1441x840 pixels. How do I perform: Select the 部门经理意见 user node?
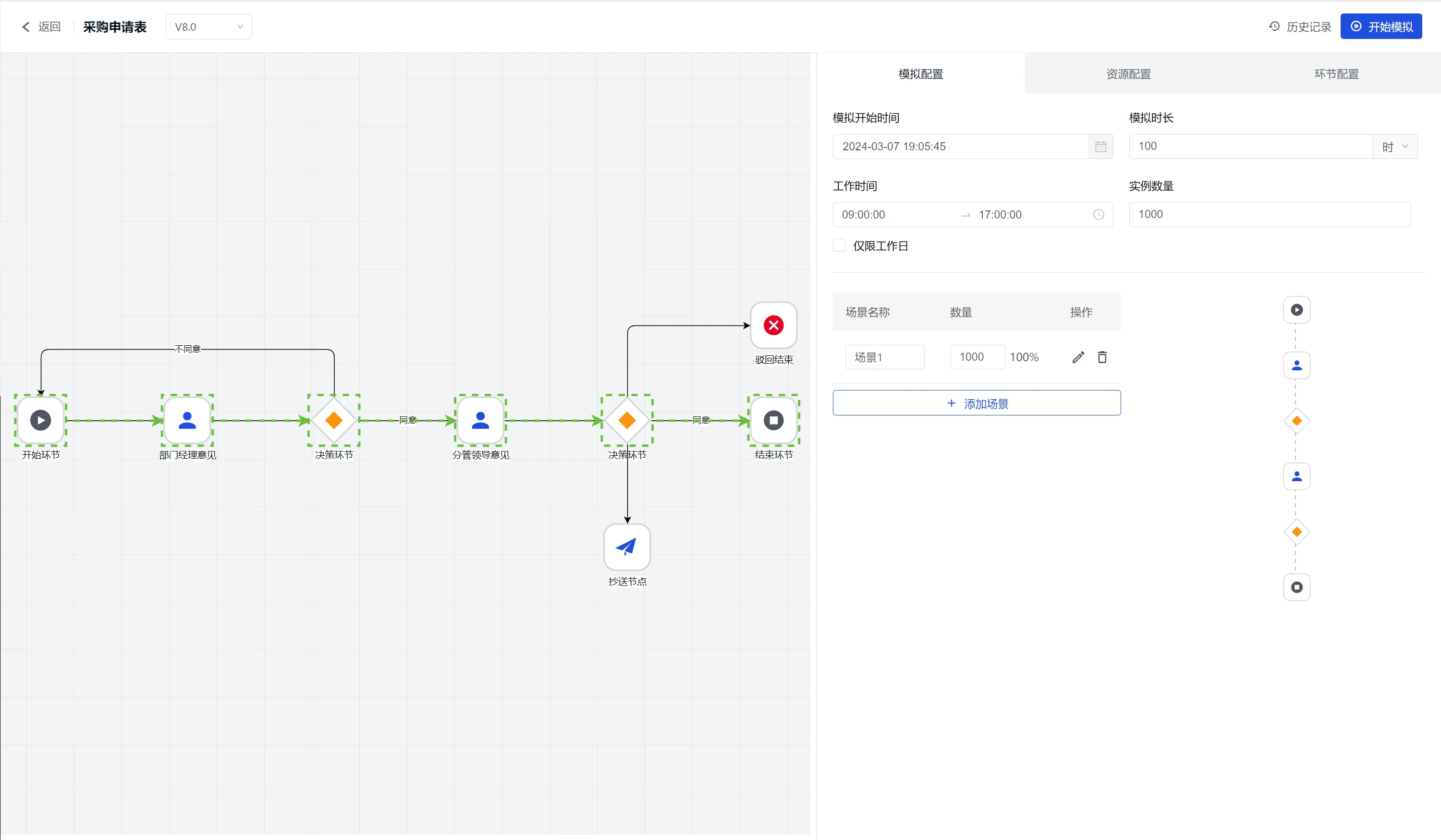tap(187, 420)
